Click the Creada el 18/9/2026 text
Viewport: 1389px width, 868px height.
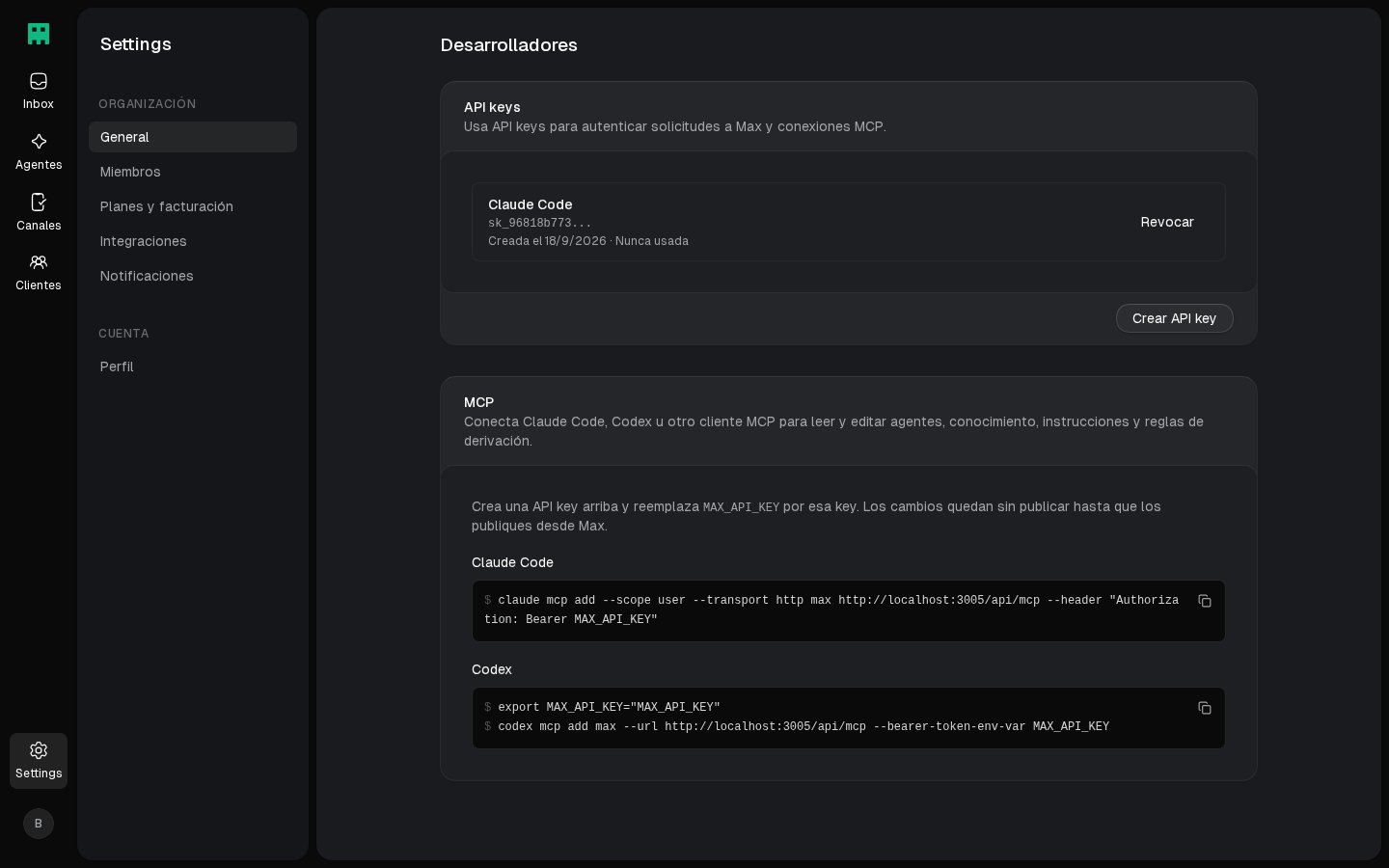(547, 241)
